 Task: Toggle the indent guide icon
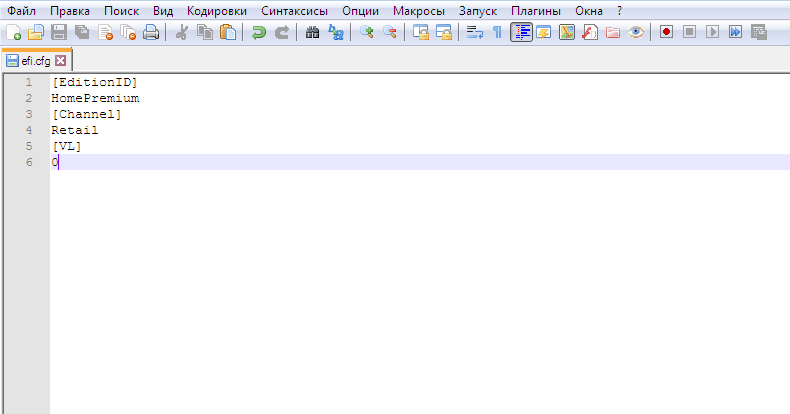pyautogui.click(x=521, y=33)
